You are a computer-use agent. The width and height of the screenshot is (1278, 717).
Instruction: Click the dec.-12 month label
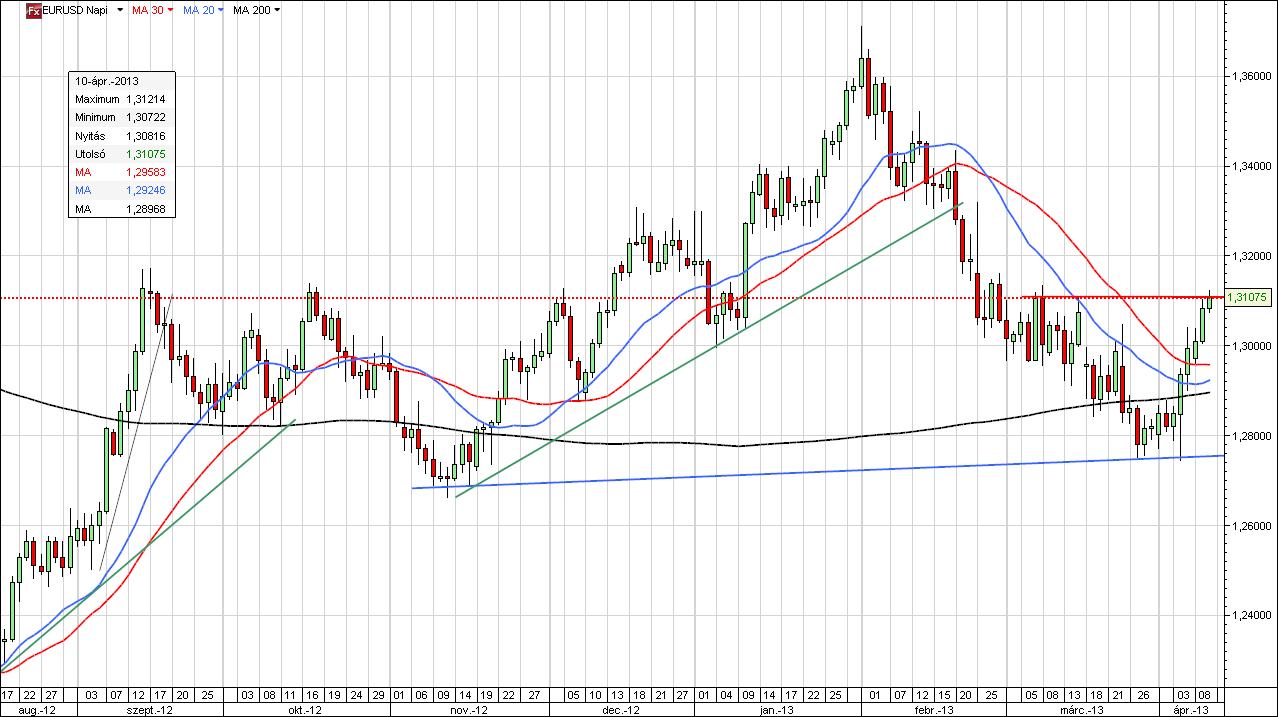click(622, 710)
